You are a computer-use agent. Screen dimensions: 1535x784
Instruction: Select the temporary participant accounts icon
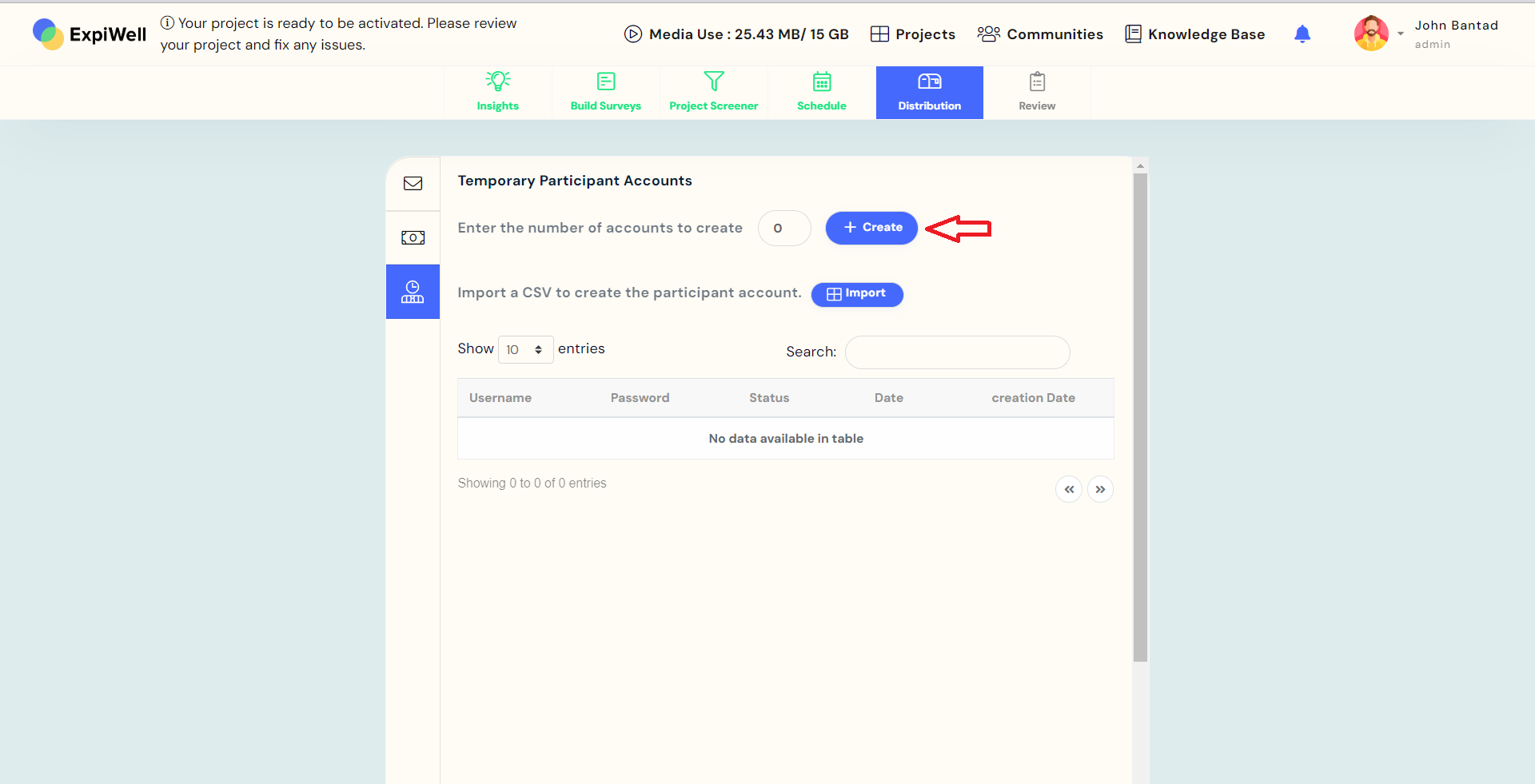click(x=413, y=292)
